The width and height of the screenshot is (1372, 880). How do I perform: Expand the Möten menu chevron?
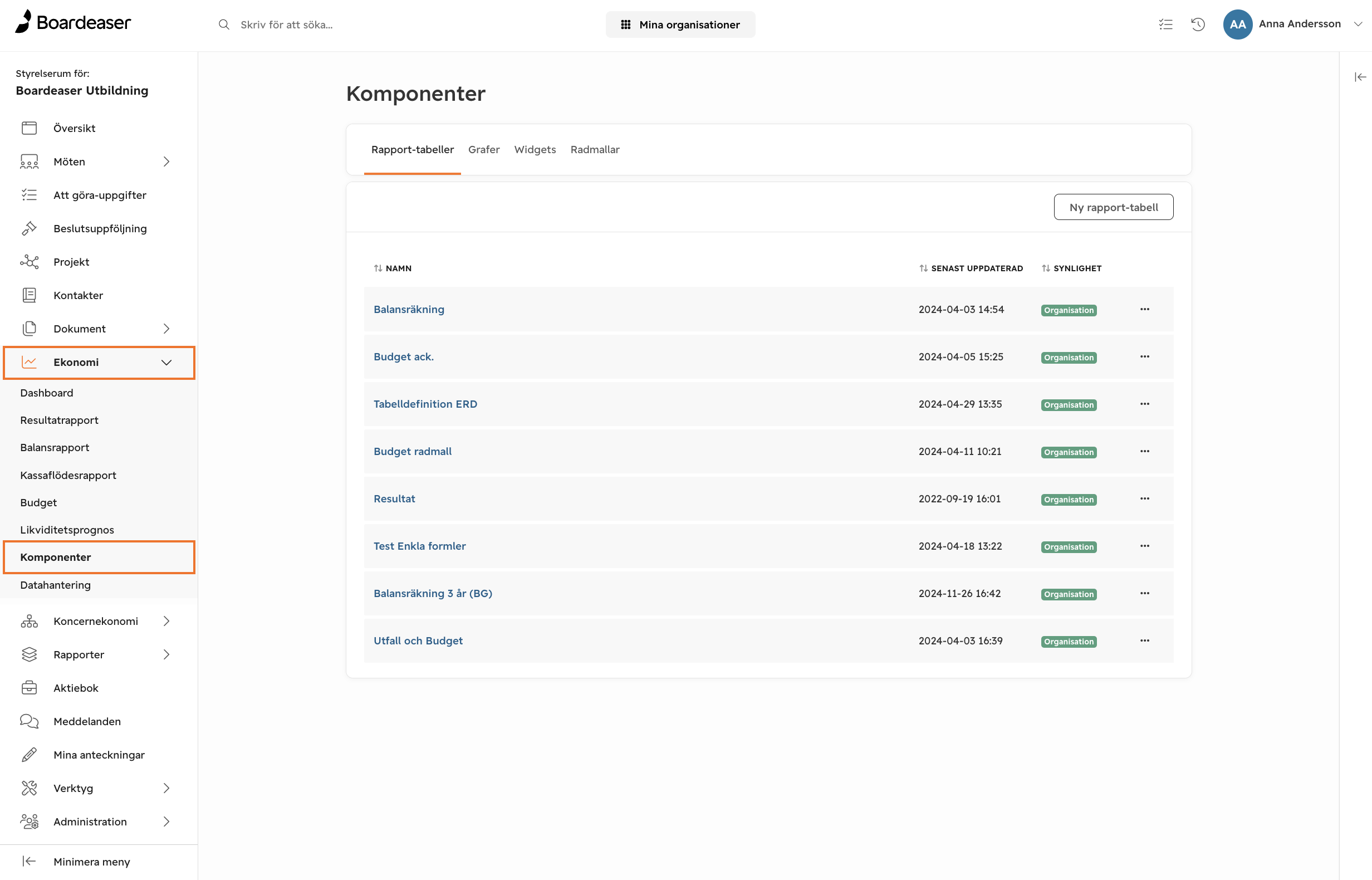[166, 162]
